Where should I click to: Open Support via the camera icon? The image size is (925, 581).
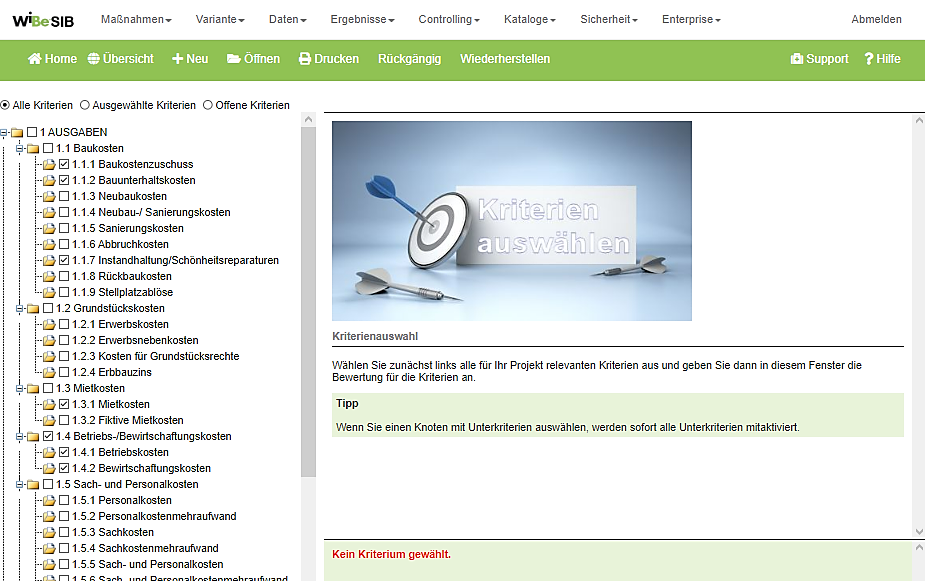click(797, 59)
